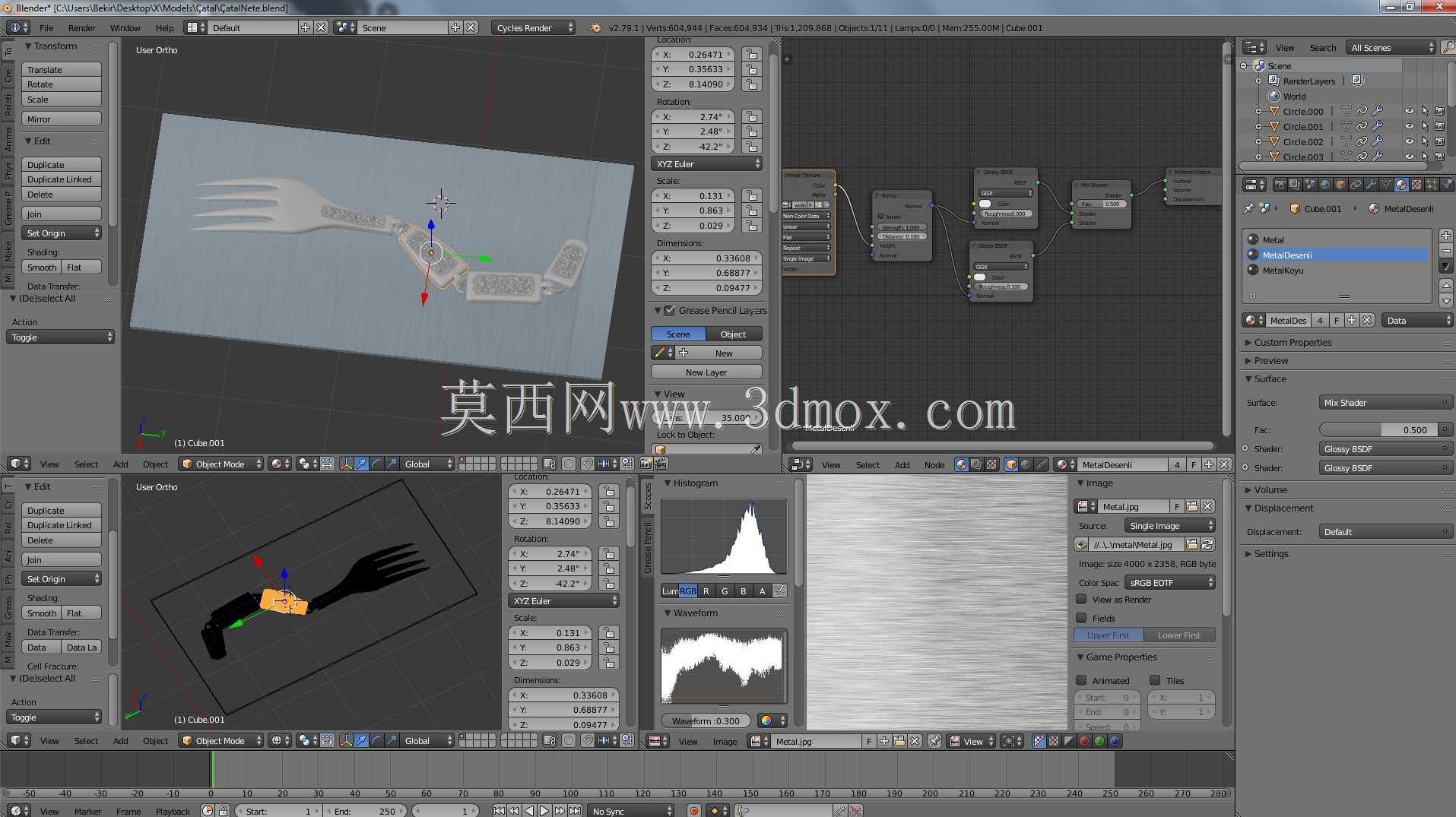Open image file from image editor header
The width and height of the screenshot is (1456, 817).
point(899,741)
